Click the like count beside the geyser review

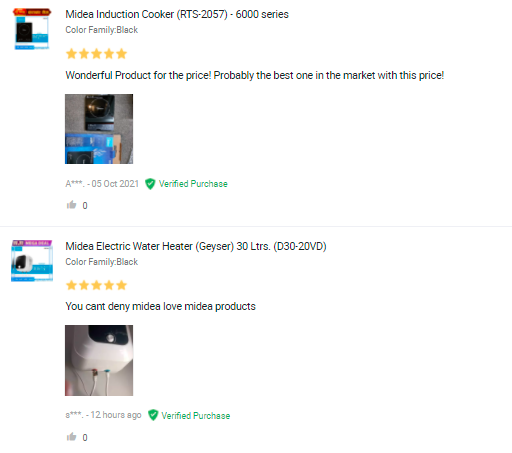click(85, 438)
